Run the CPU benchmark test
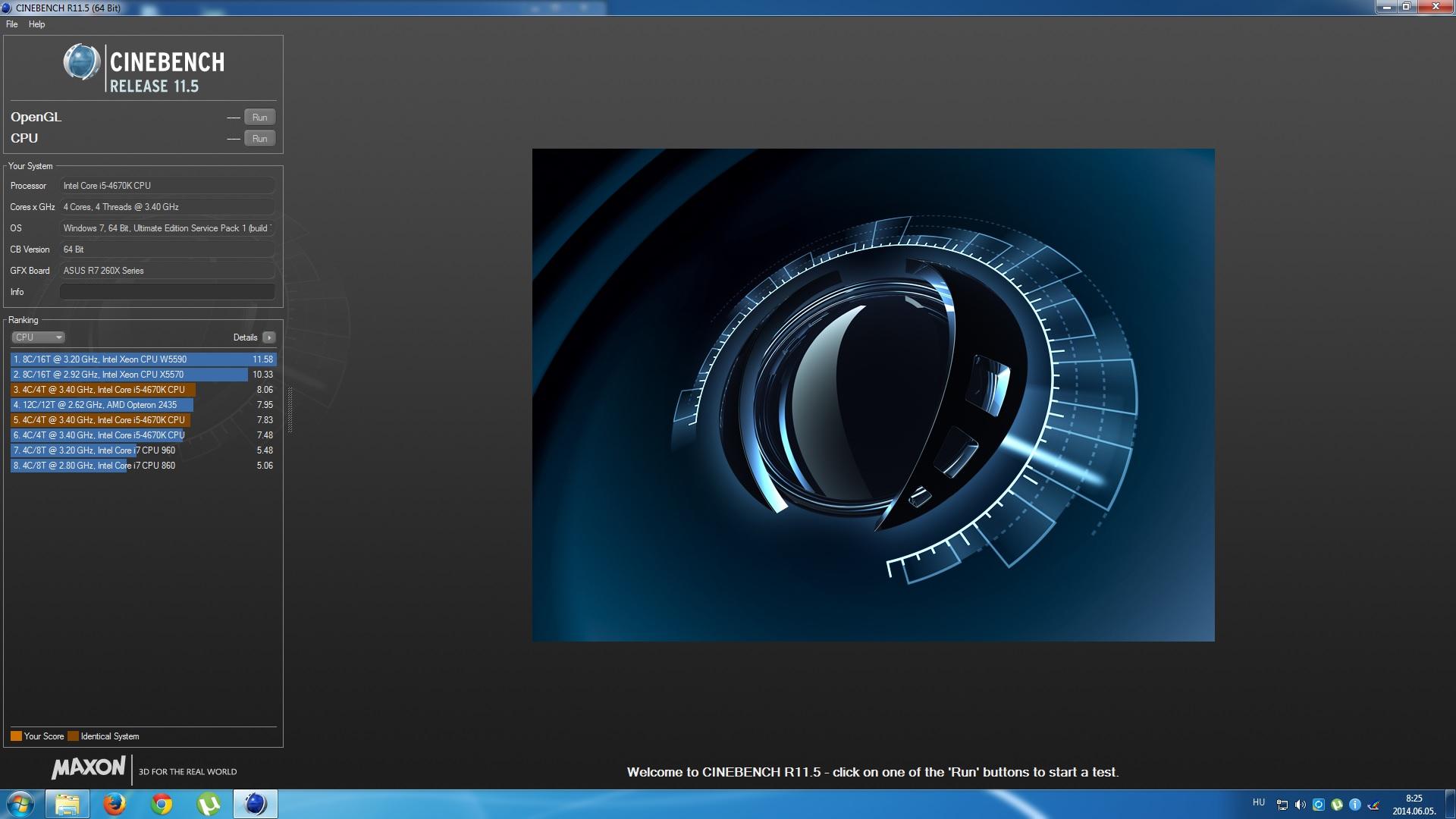Screen dimensions: 1456x819 point(259,139)
